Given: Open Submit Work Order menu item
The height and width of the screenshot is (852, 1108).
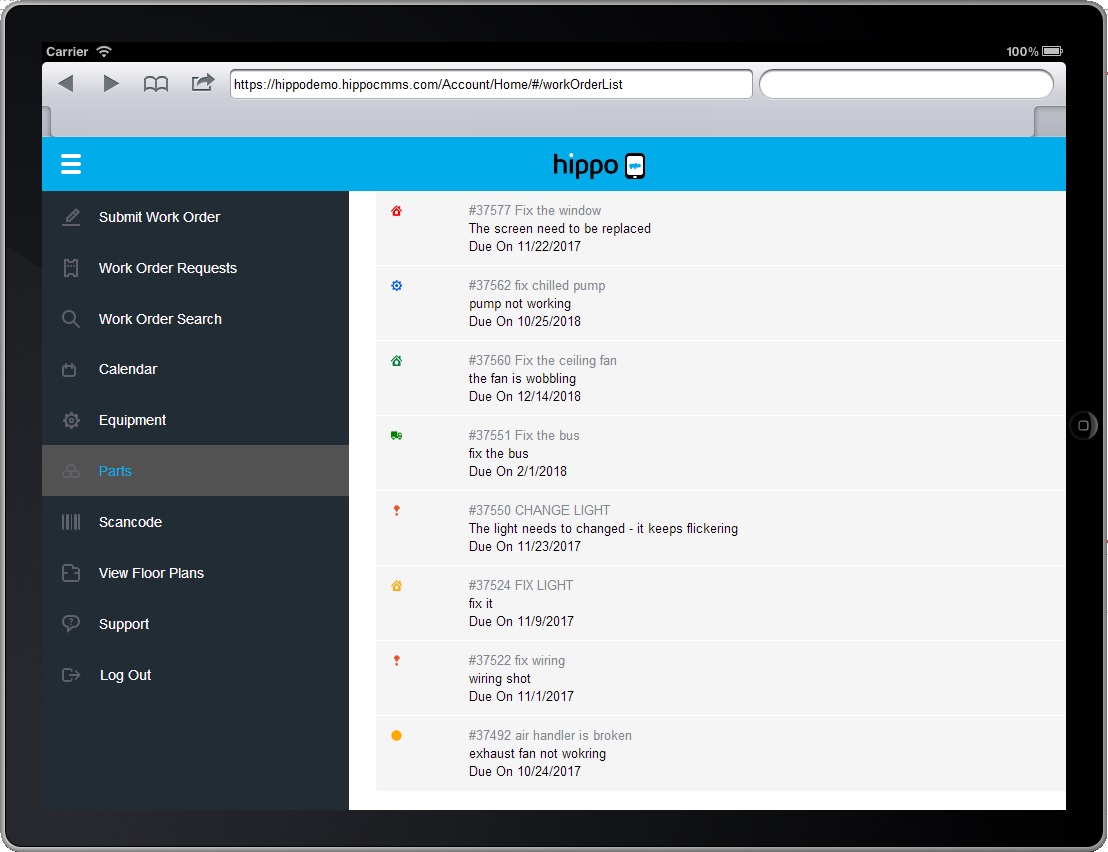Looking at the screenshot, I should (x=195, y=217).
